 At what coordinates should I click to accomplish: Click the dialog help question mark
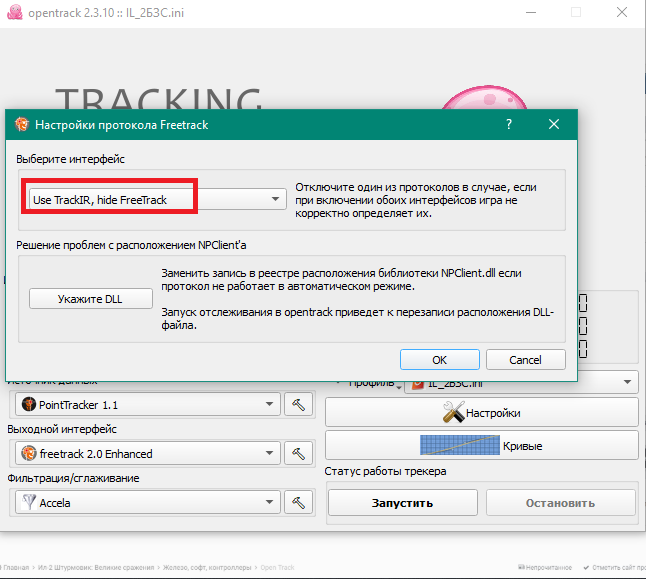tap(509, 124)
